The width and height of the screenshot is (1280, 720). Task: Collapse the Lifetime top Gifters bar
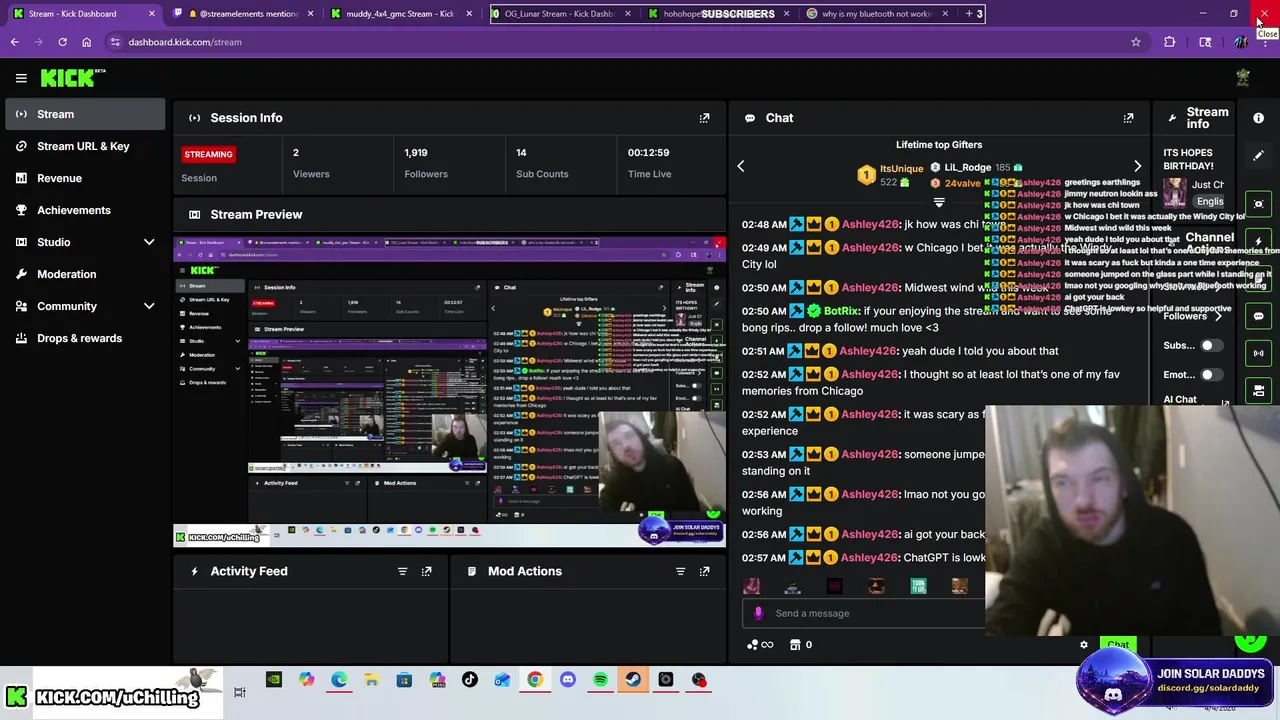coord(939,202)
